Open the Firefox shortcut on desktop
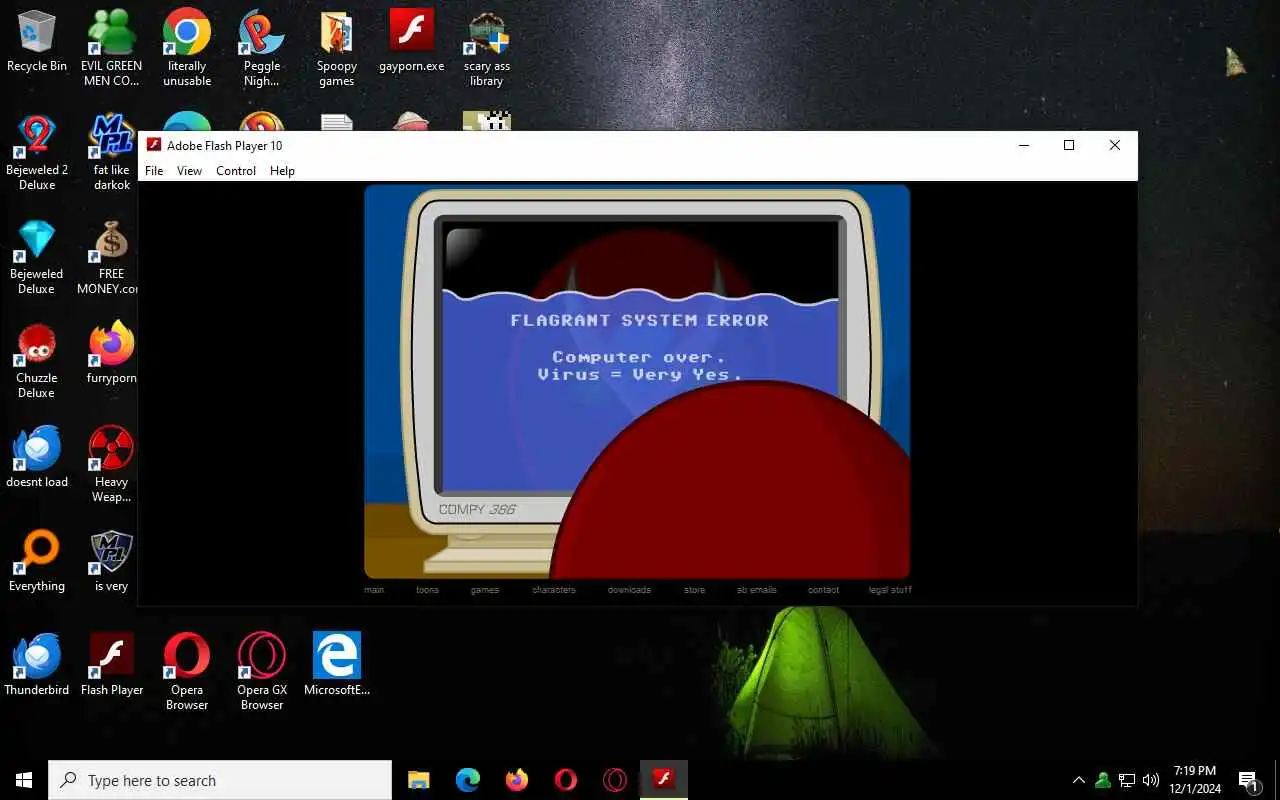Image resolution: width=1280 pixels, height=800 pixels. (112, 352)
